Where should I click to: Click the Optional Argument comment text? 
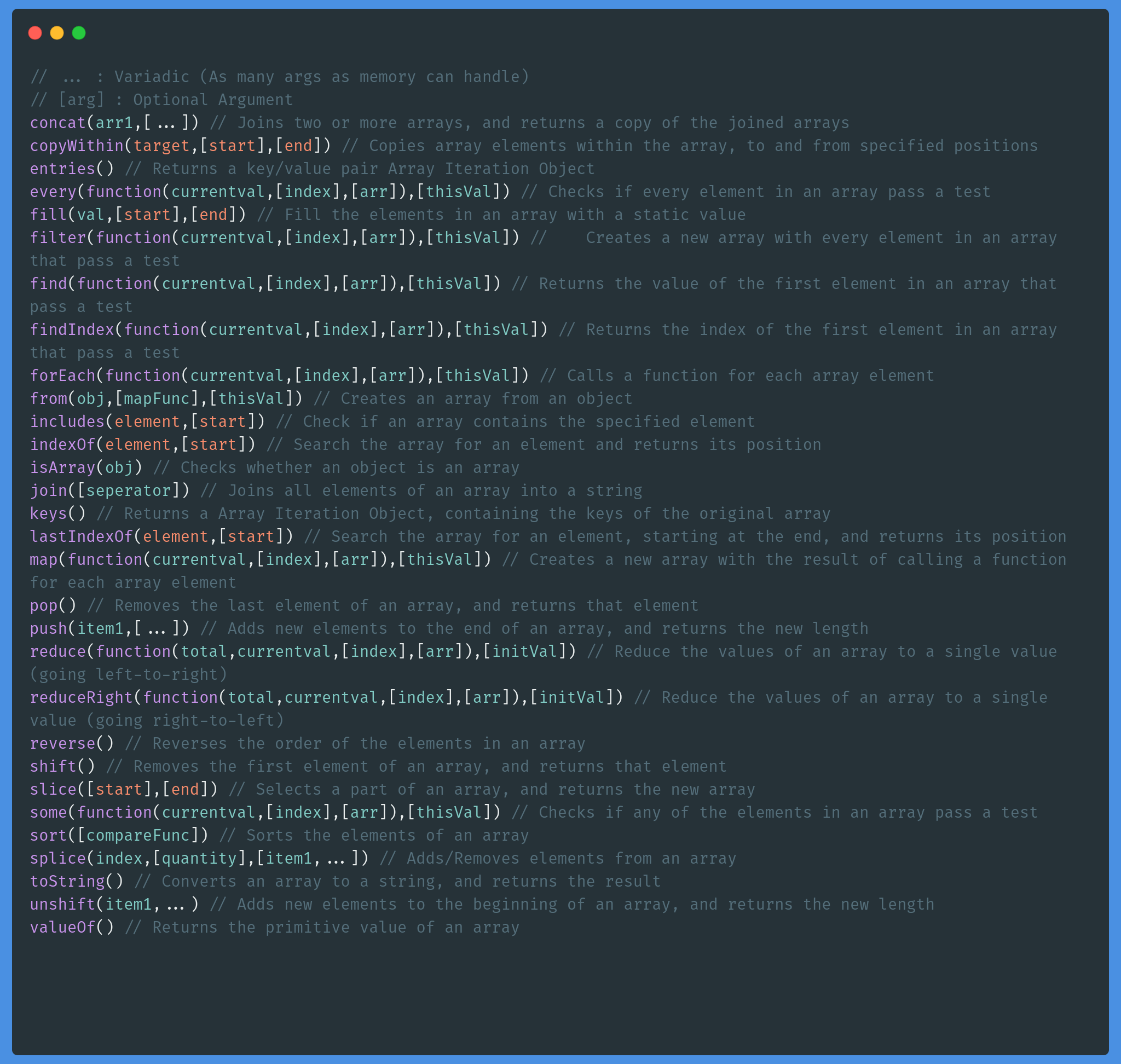click(213, 100)
